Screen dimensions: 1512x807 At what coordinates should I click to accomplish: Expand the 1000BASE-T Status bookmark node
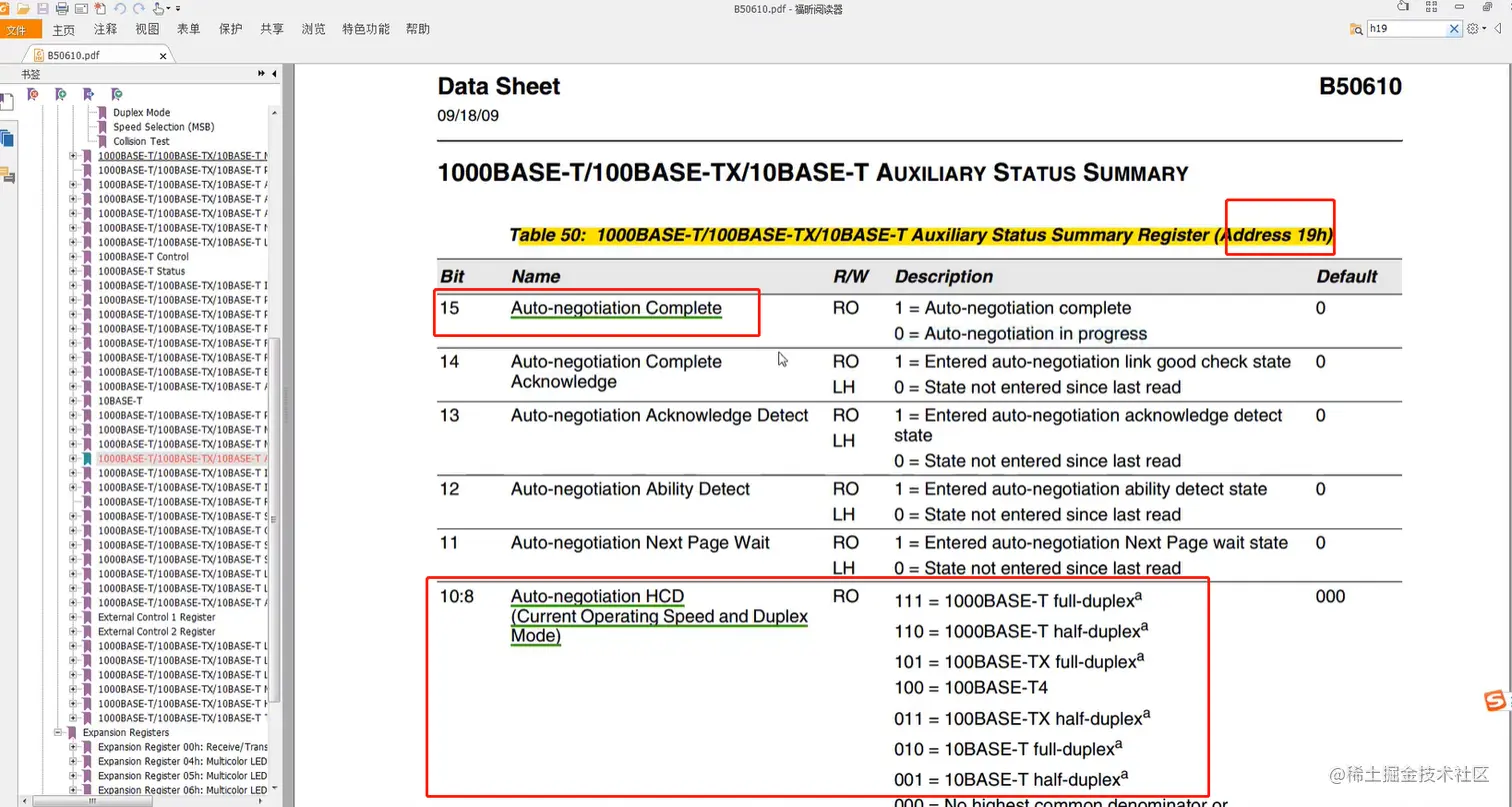(72, 271)
